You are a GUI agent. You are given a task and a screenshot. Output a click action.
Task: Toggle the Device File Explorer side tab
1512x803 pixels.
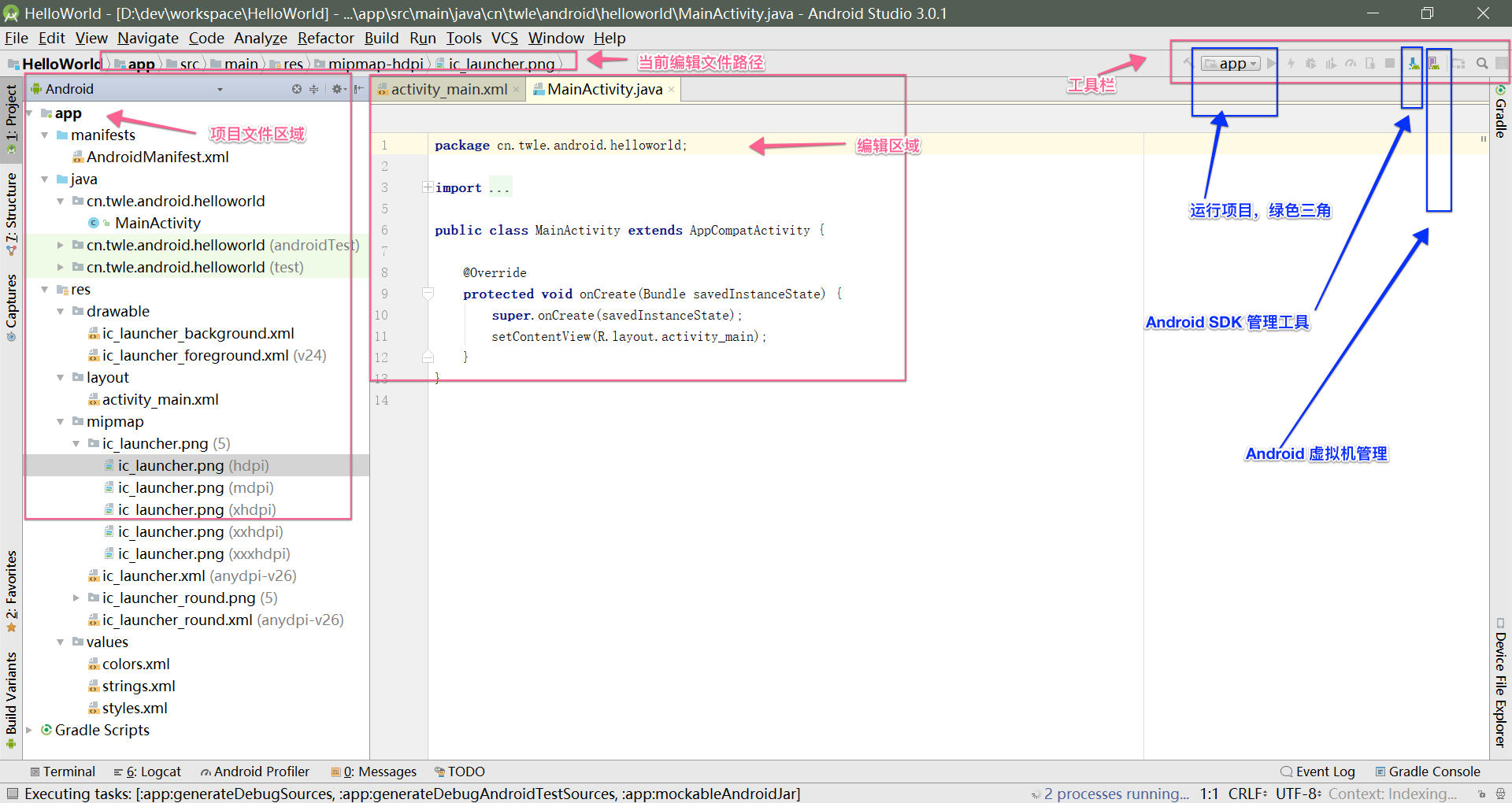pyautogui.click(x=1501, y=683)
